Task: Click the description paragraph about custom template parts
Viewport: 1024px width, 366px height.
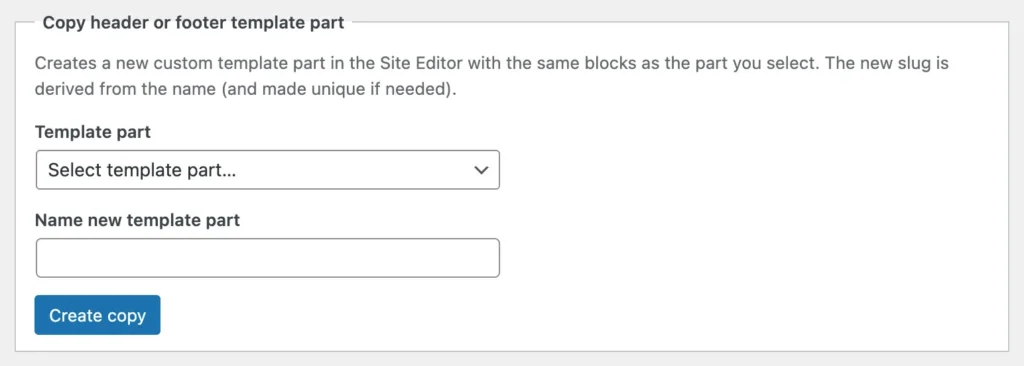Action: point(492,76)
